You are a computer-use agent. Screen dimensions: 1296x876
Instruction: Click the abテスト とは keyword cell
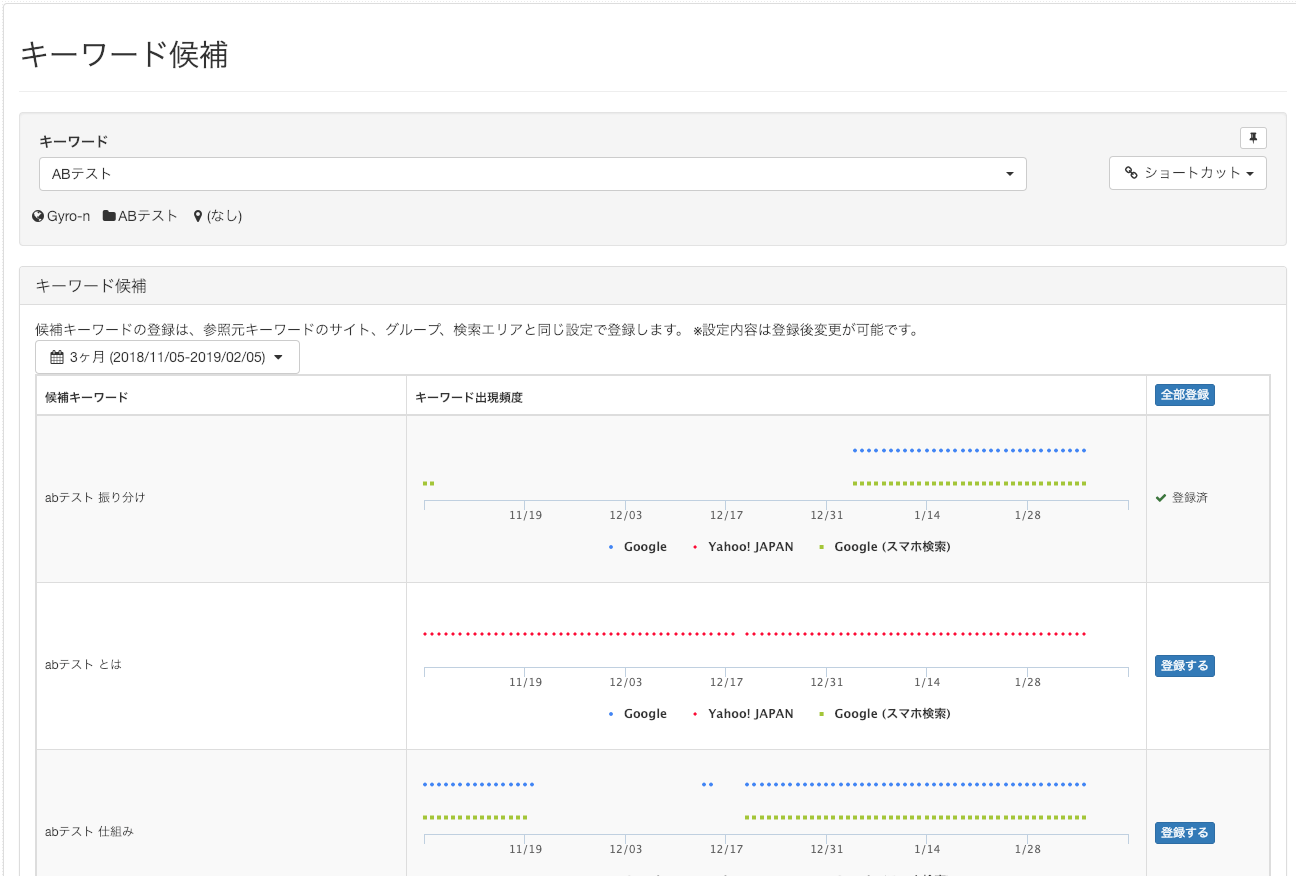[221, 666]
